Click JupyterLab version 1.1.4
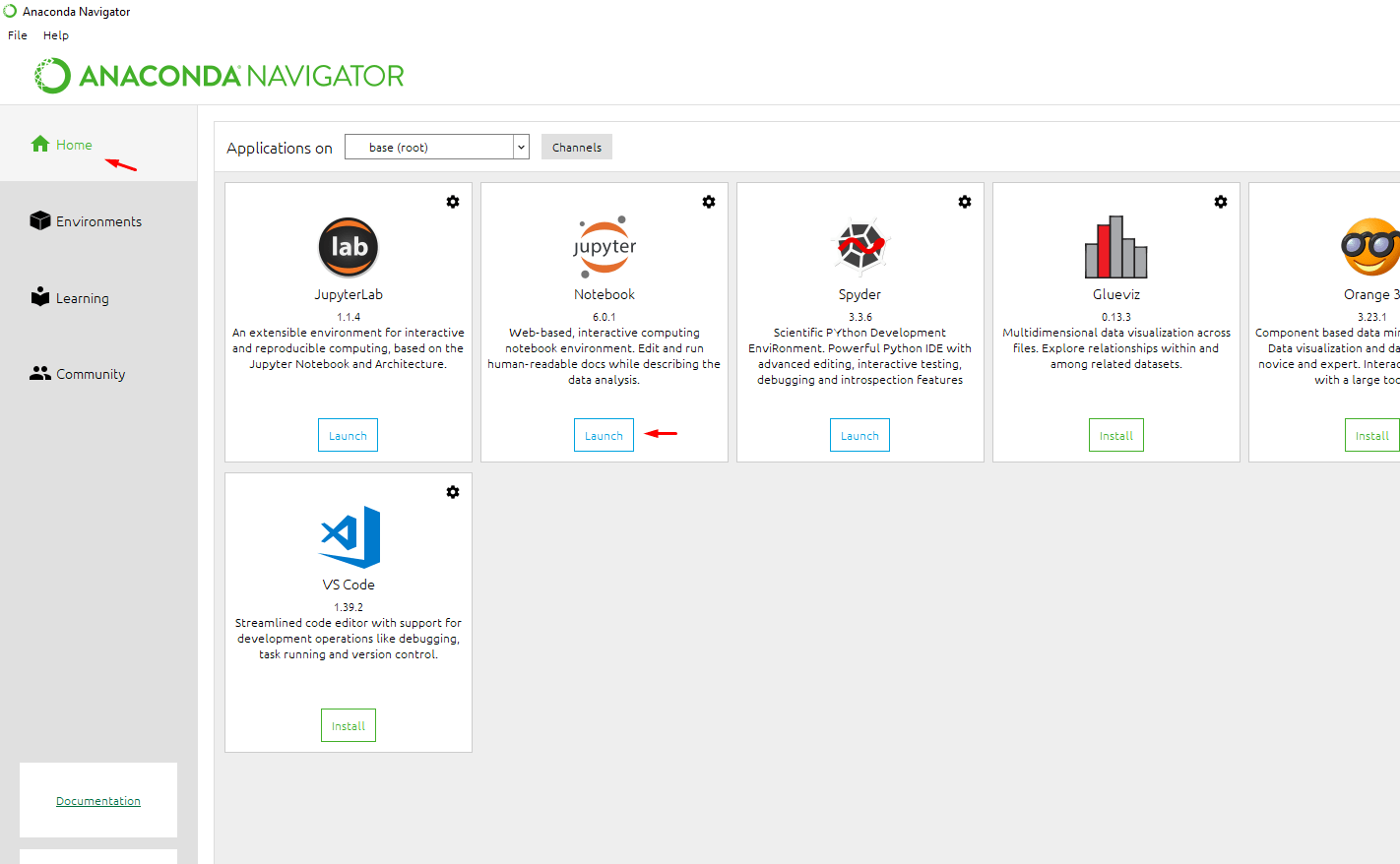Viewport: 1400px width, 864px height. [349, 317]
